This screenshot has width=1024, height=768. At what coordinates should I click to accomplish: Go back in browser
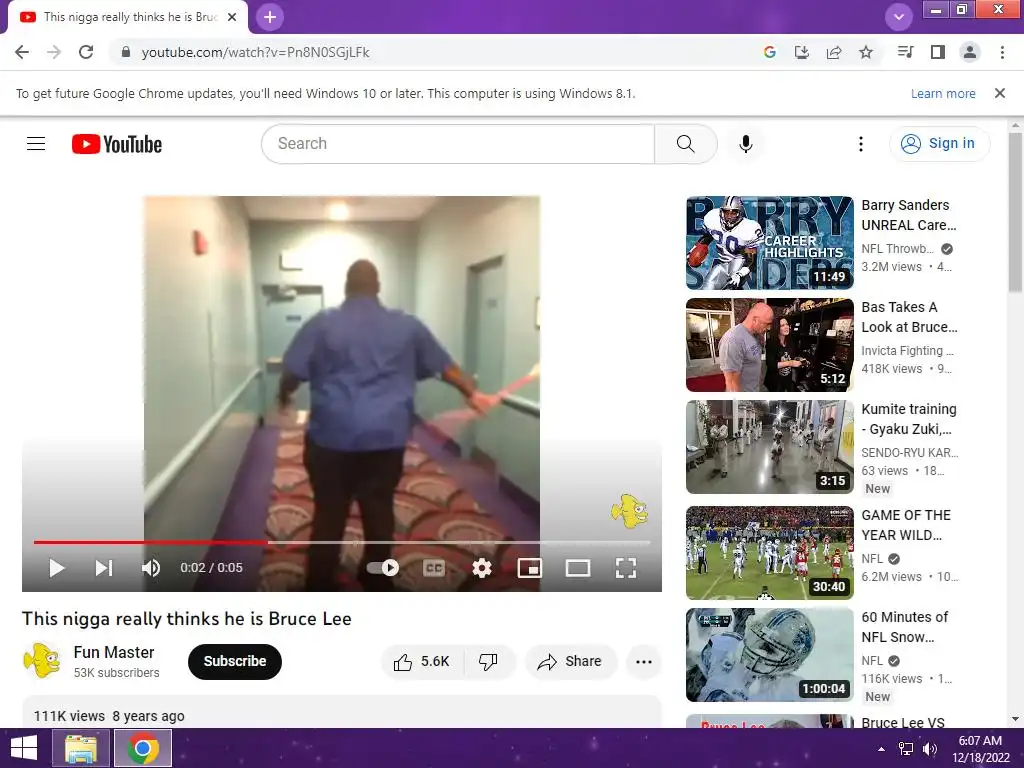pyautogui.click(x=22, y=52)
